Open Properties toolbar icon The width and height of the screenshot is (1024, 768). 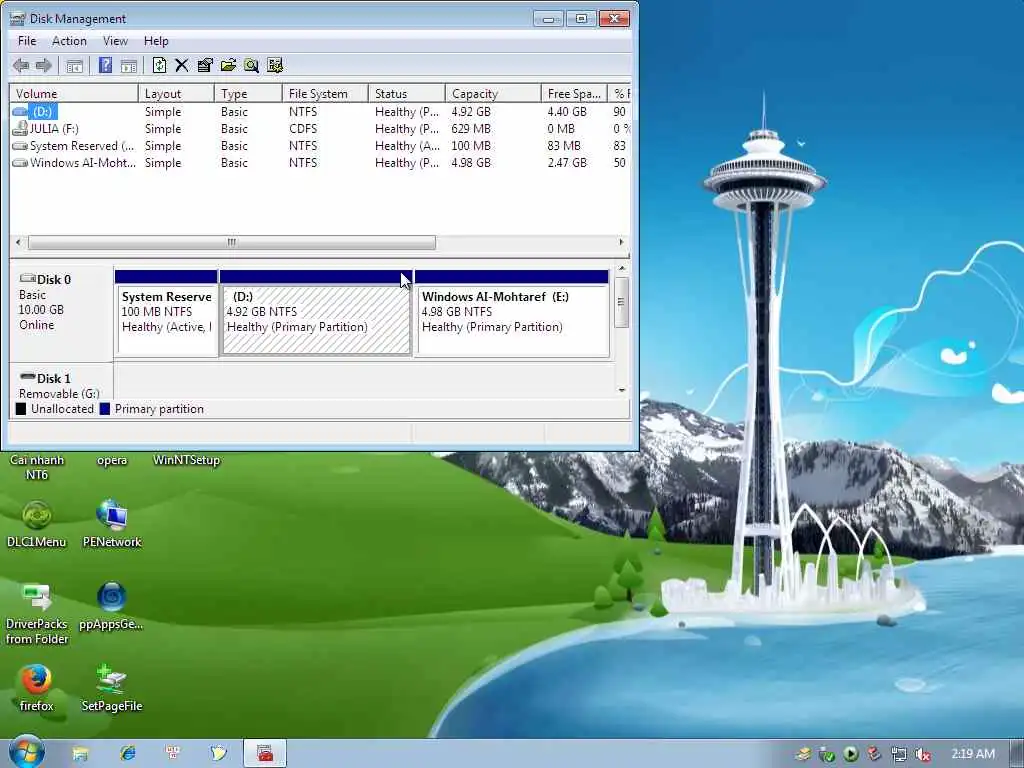(x=205, y=65)
